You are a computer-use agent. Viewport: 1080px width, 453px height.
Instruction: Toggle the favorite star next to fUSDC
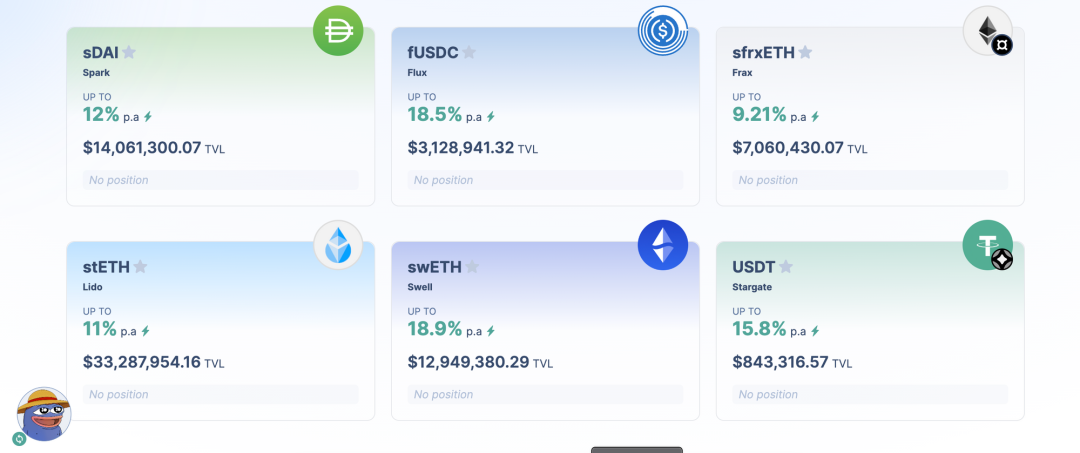469,53
